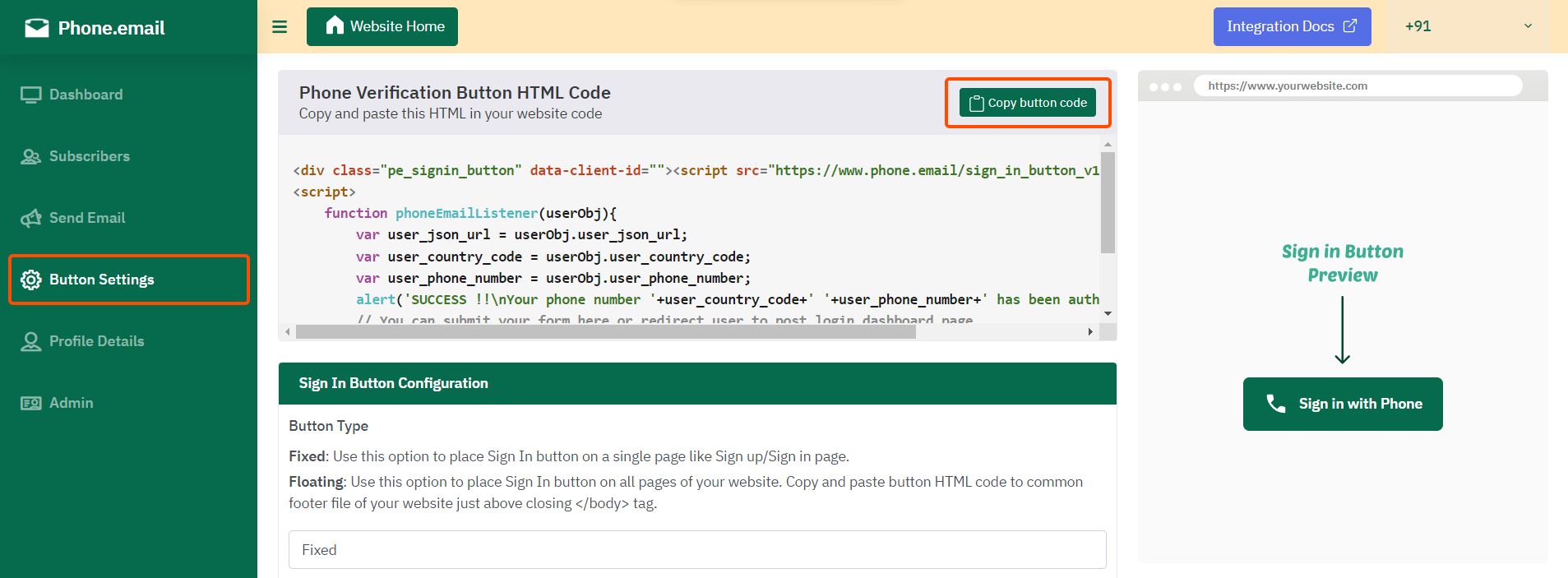Open the +91 country code dropdown
This screenshot has width=1568, height=578.
point(1469,26)
